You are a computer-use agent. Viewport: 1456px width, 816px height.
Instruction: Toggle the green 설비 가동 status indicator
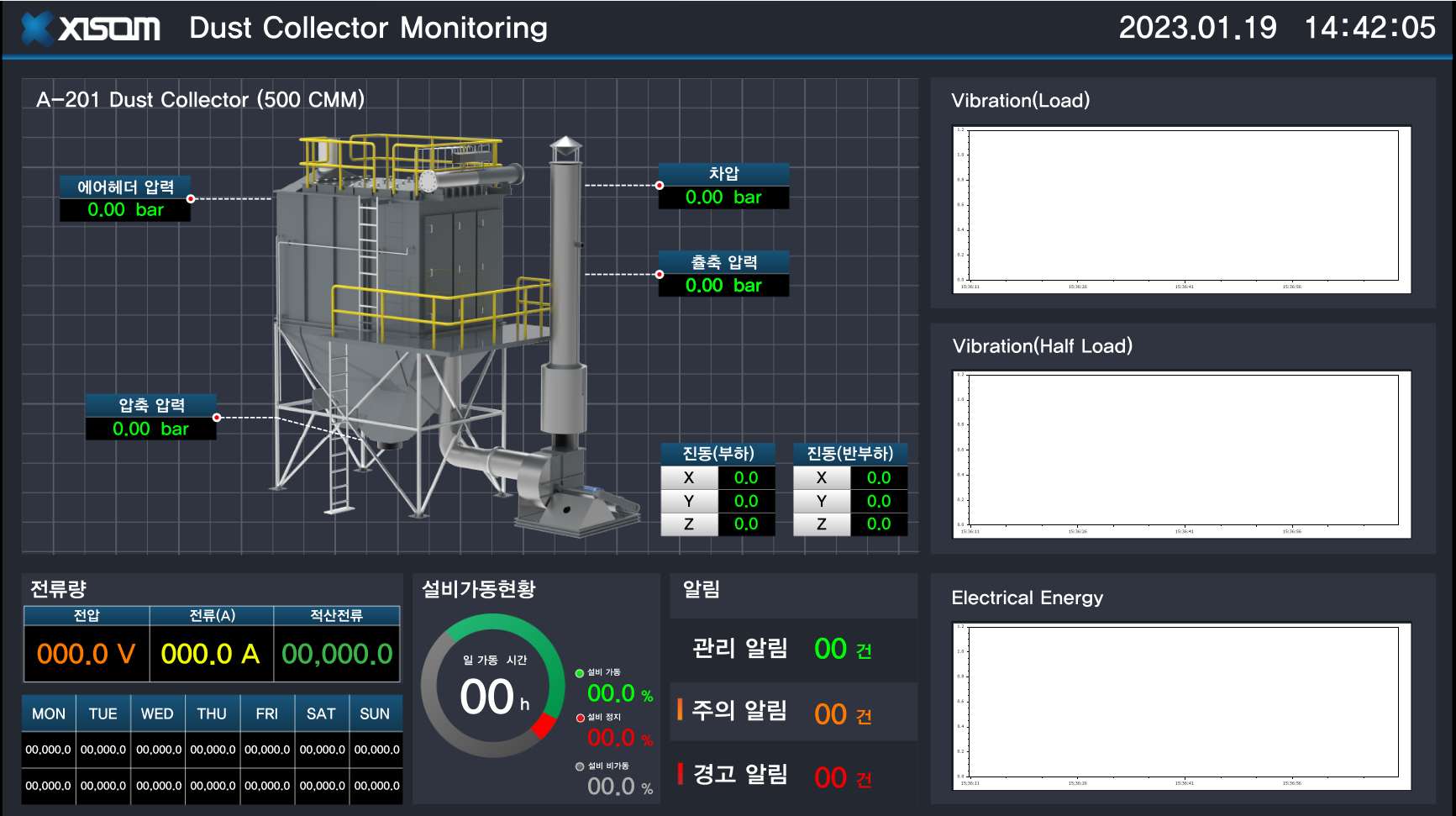tap(579, 672)
